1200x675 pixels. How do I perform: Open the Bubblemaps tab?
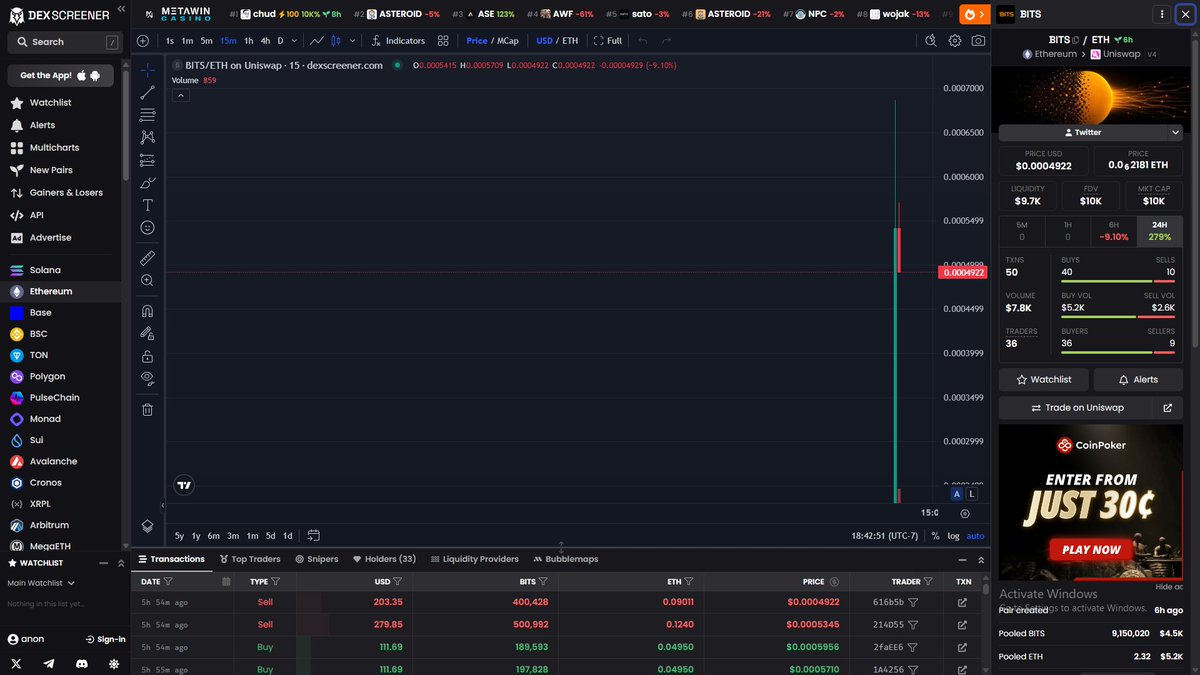click(565, 559)
